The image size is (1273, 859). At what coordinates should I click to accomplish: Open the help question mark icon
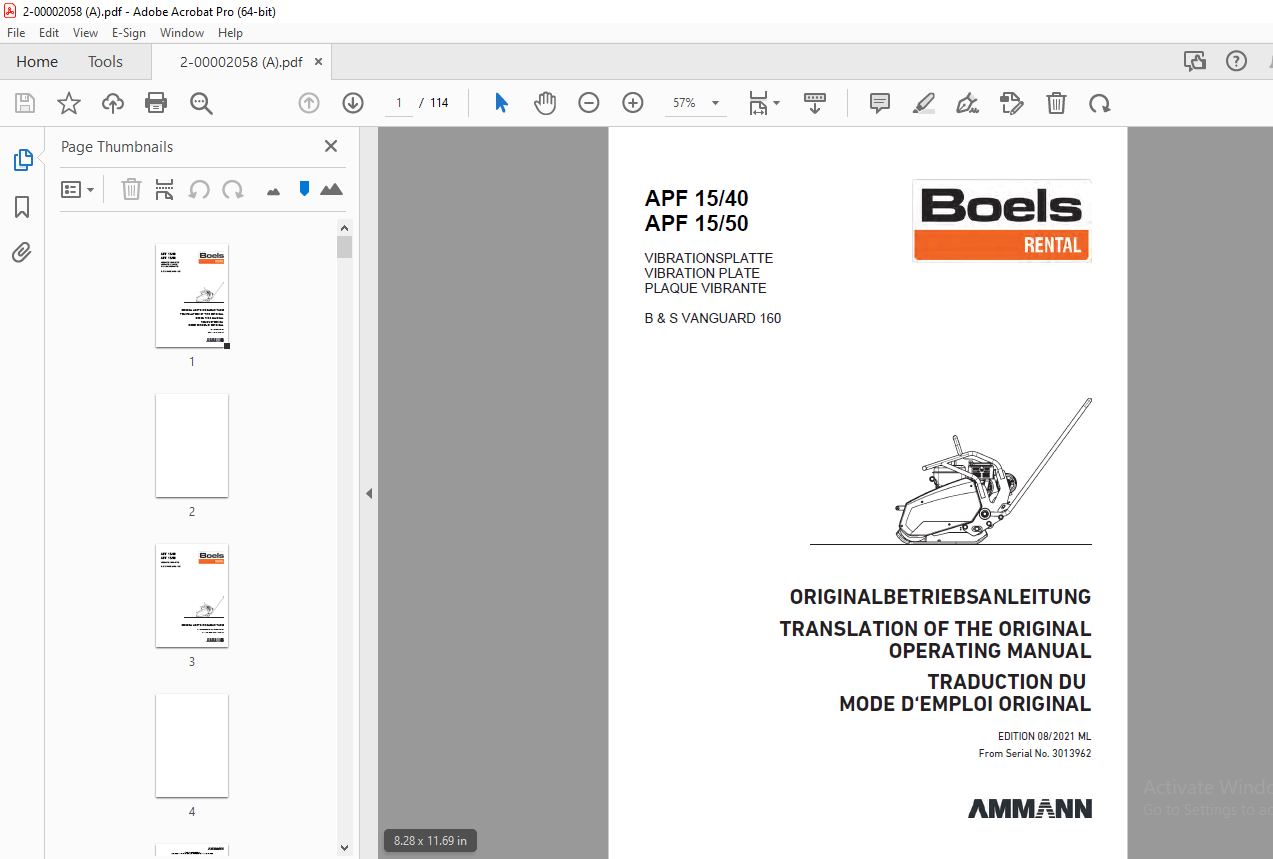[1237, 61]
